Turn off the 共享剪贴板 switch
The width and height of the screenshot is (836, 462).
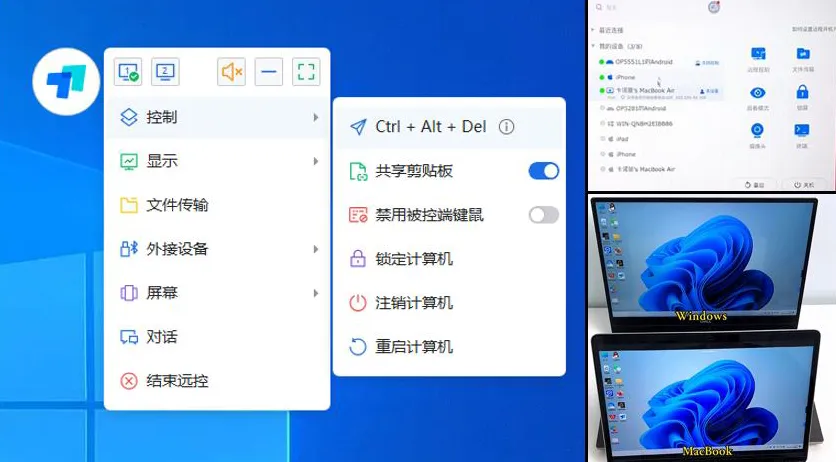544,171
